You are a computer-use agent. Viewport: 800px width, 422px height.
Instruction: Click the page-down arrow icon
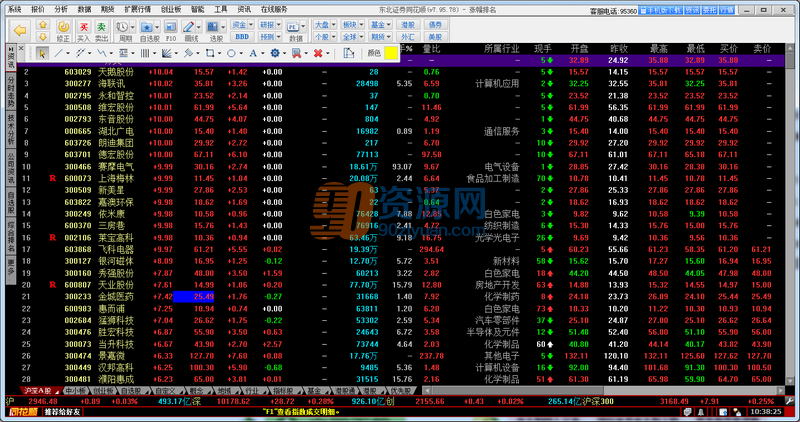click(x=43, y=36)
